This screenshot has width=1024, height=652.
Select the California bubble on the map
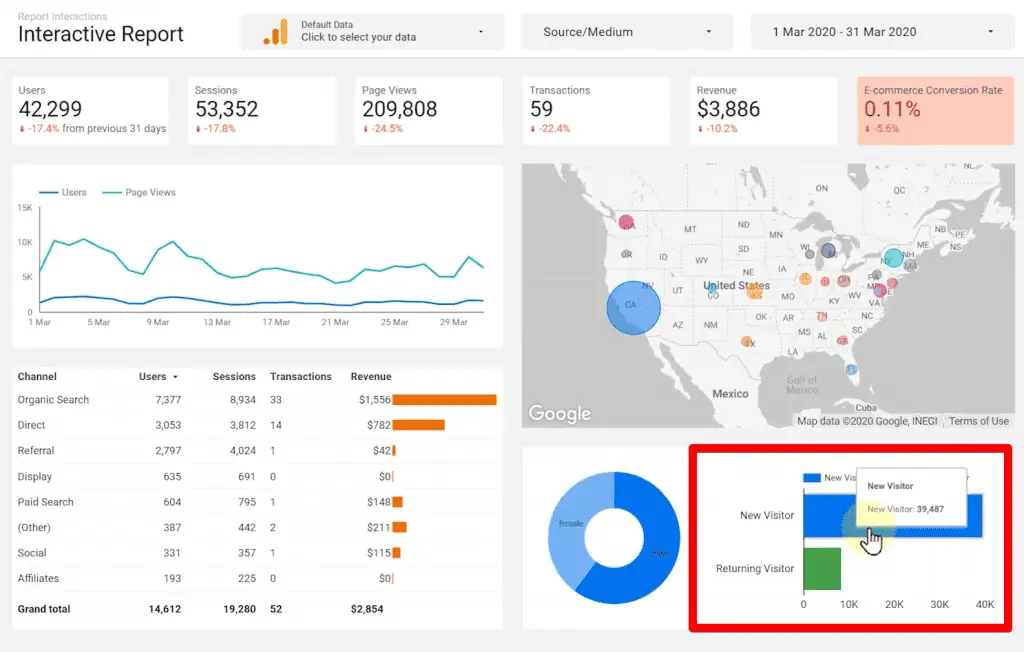pos(632,308)
